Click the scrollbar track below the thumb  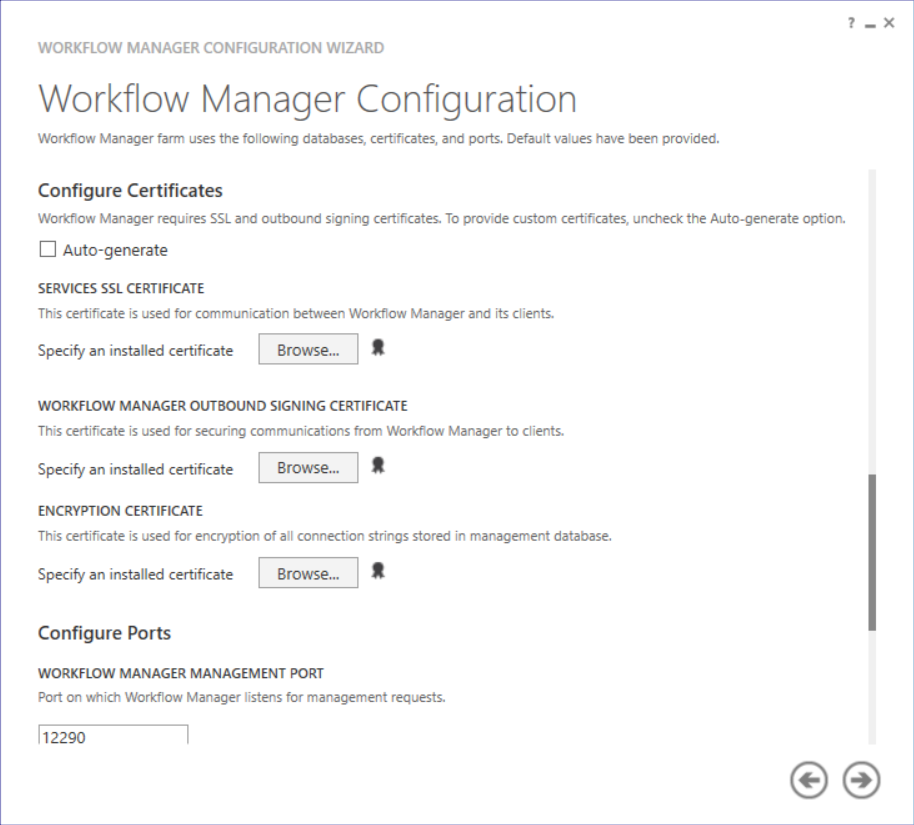[872, 690]
